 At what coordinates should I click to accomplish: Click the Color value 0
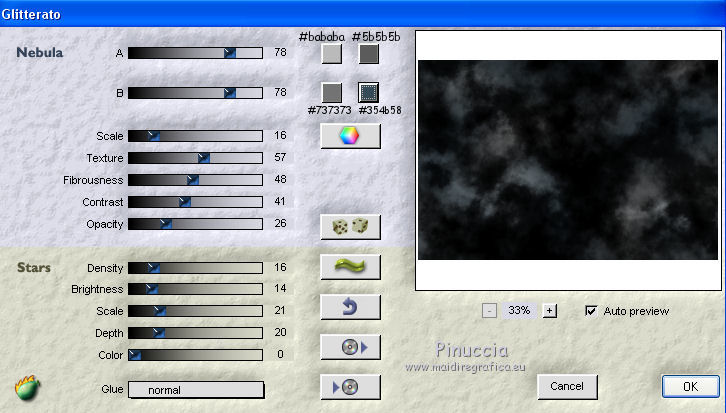coord(281,354)
